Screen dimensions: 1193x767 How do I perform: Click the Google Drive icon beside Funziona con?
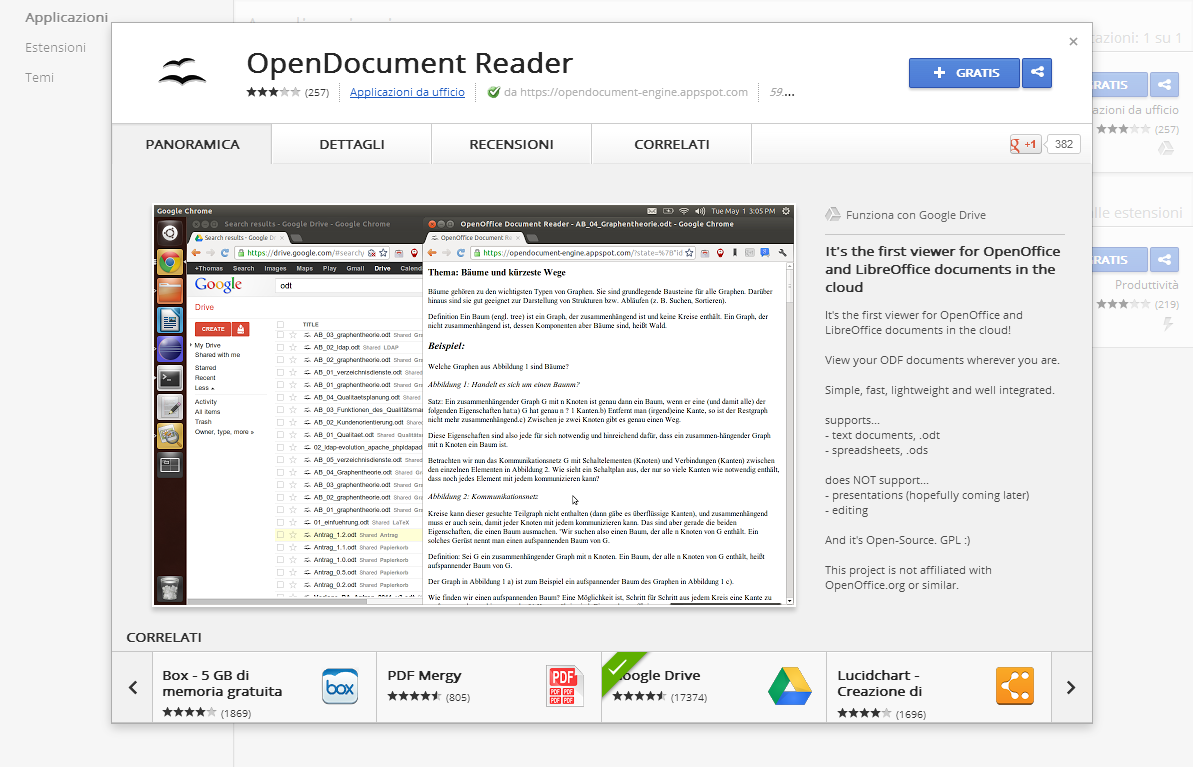pyautogui.click(x=833, y=215)
